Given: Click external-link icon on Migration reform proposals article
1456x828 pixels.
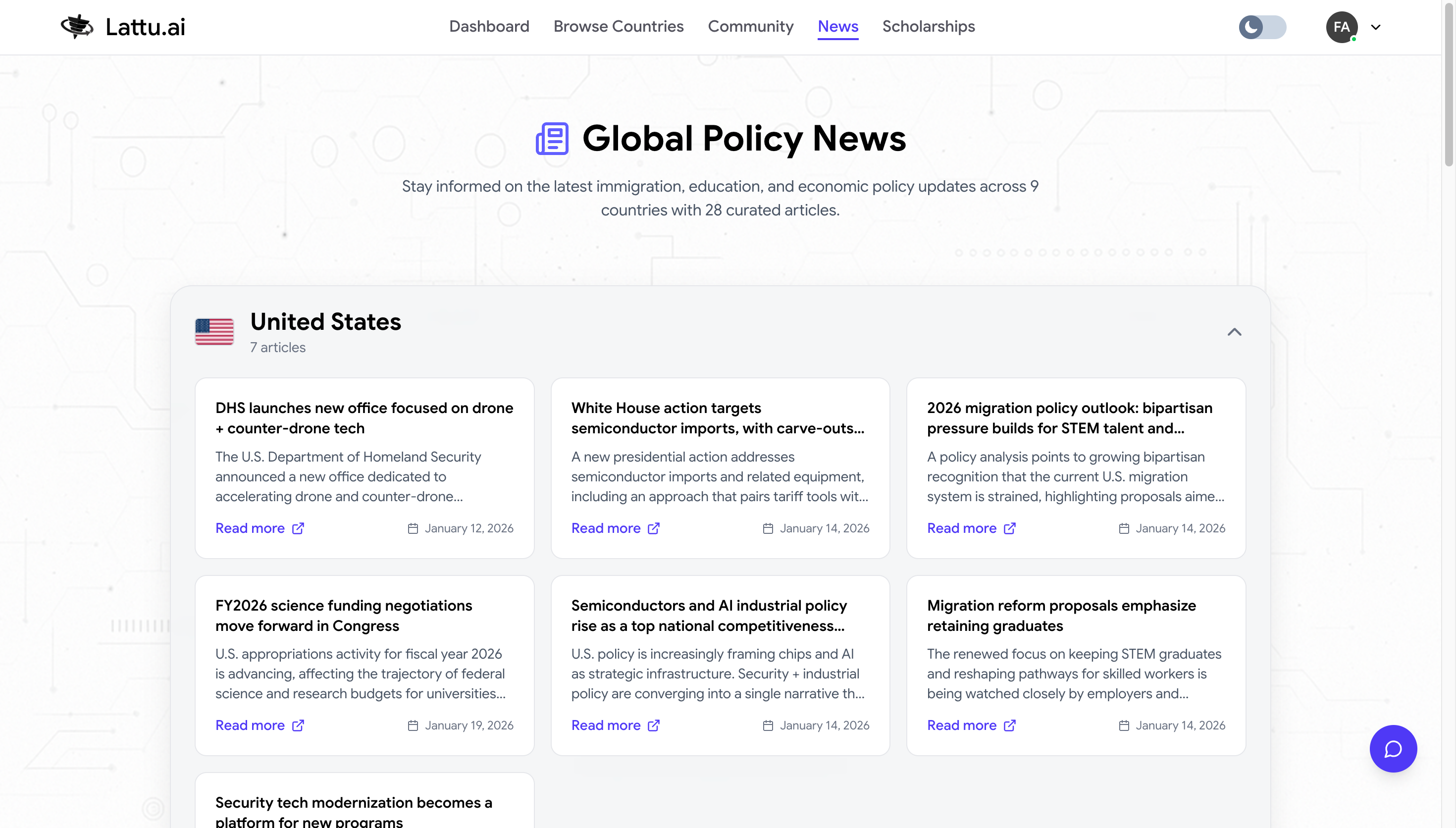Looking at the screenshot, I should click(x=1009, y=725).
